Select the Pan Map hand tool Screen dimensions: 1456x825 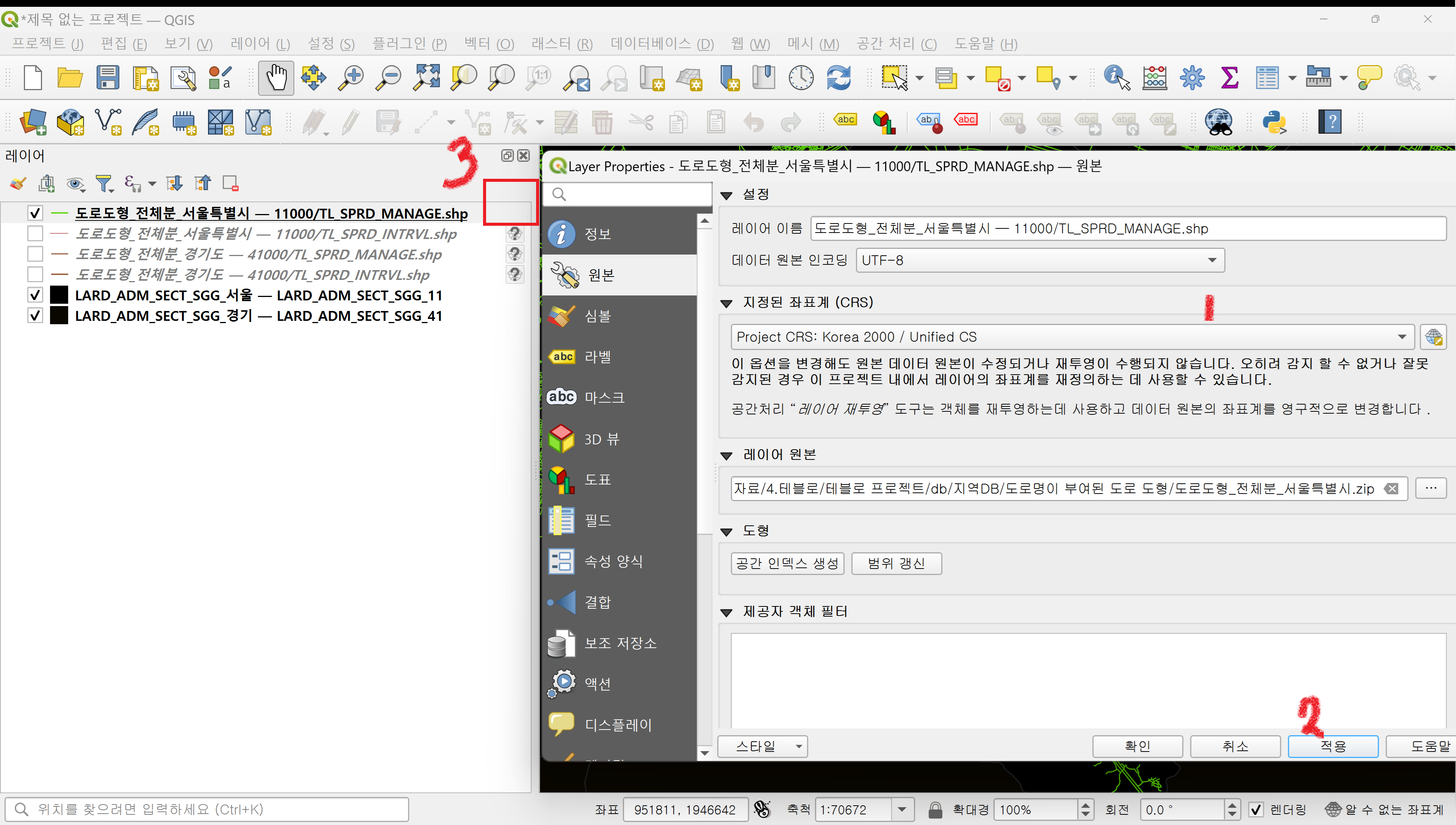coord(276,78)
